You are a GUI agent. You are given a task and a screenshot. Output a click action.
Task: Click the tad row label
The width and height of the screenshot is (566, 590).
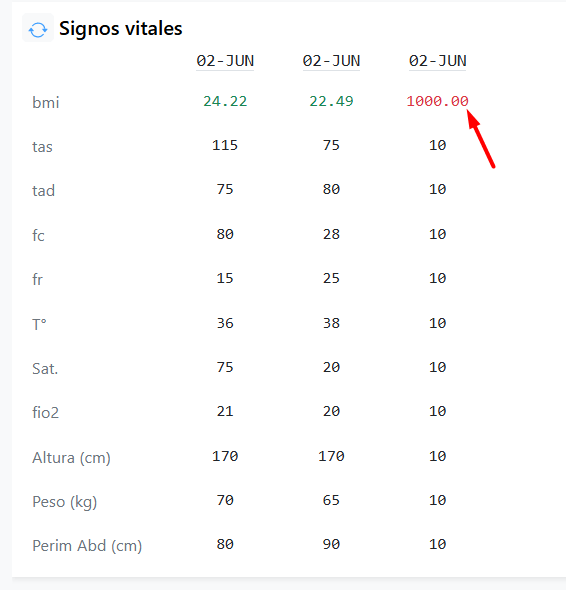43,190
